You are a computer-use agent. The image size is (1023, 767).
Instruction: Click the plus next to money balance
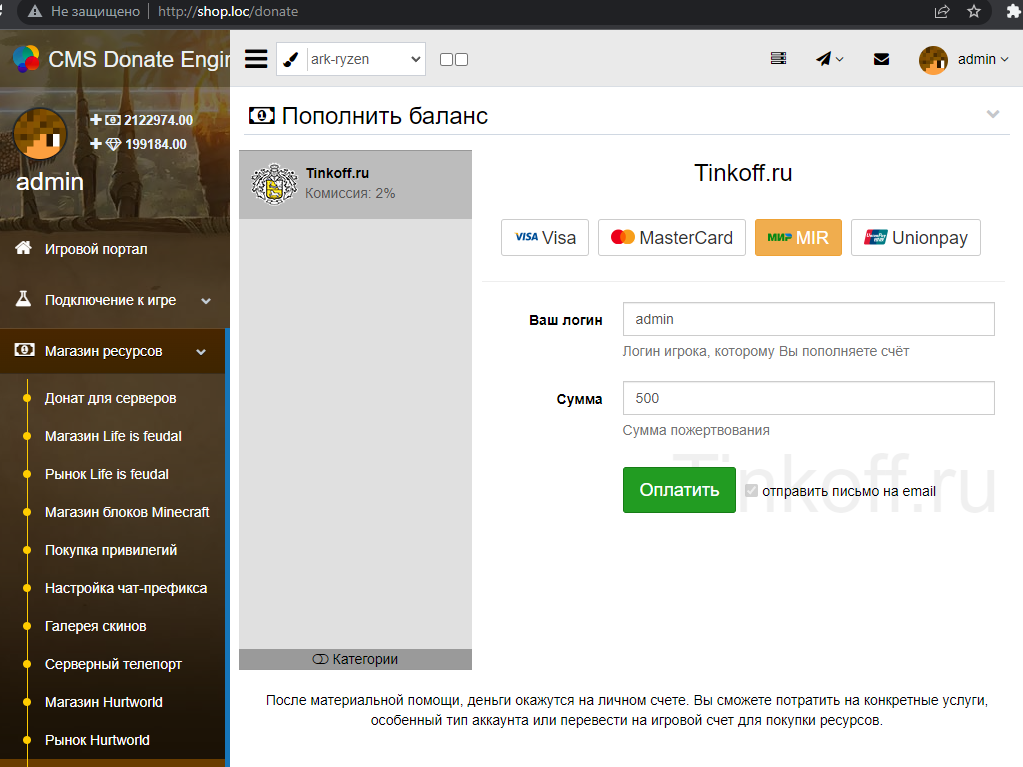96,120
